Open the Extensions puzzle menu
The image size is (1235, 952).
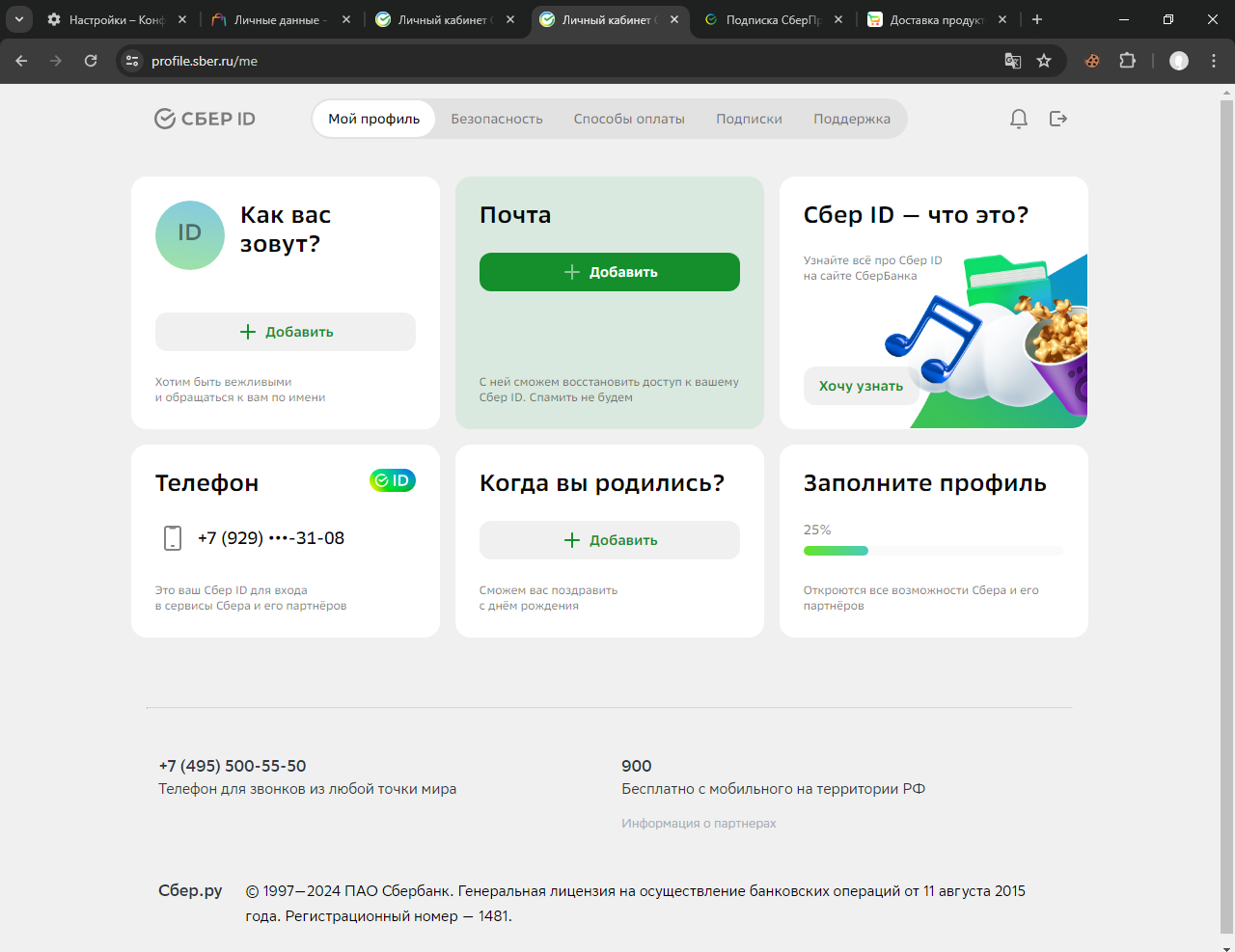pos(1127,61)
